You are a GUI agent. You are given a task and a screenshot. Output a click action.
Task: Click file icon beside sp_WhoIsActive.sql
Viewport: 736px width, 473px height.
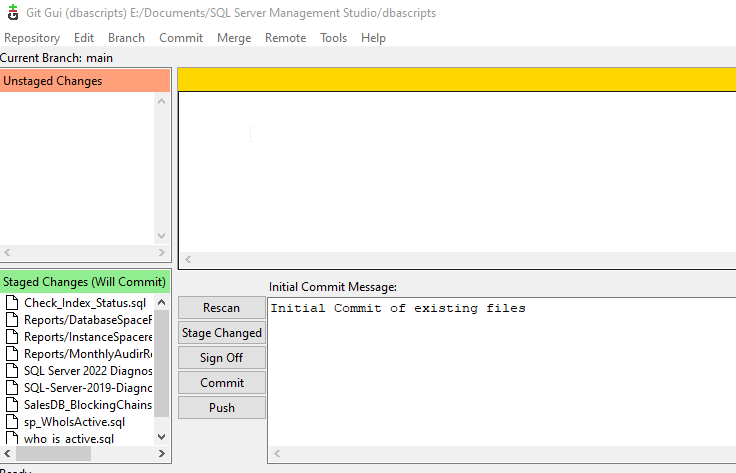(12, 422)
